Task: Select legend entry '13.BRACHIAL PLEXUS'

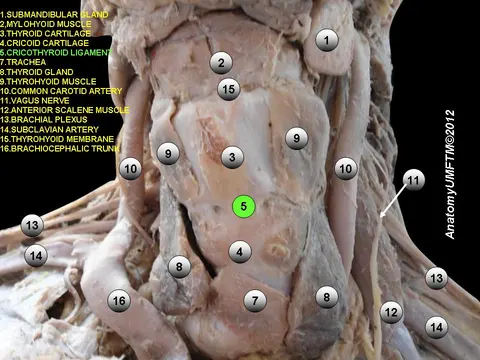Action: click(x=44, y=120)
